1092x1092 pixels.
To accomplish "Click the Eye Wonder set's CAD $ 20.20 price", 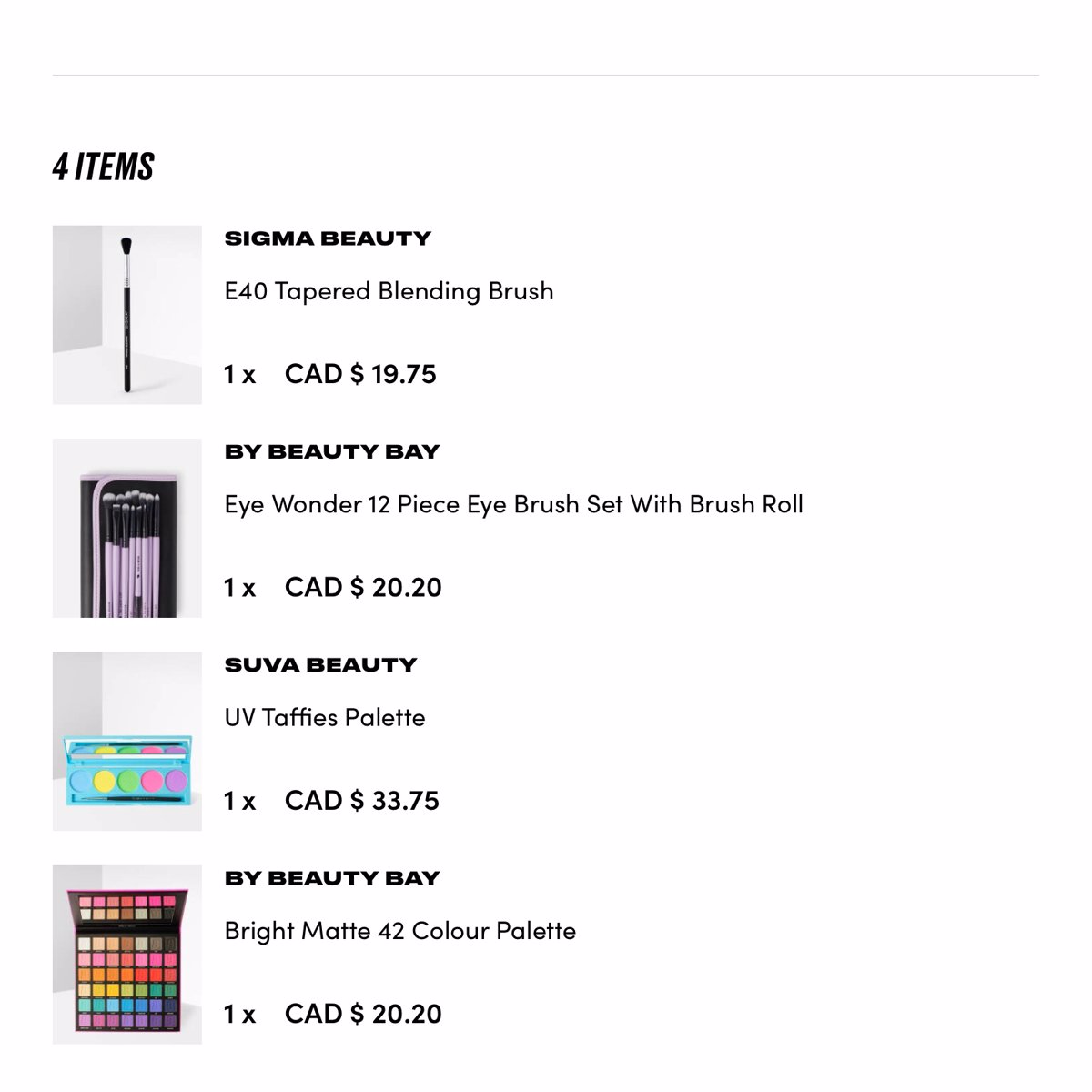I will click(x=363, y=587).
